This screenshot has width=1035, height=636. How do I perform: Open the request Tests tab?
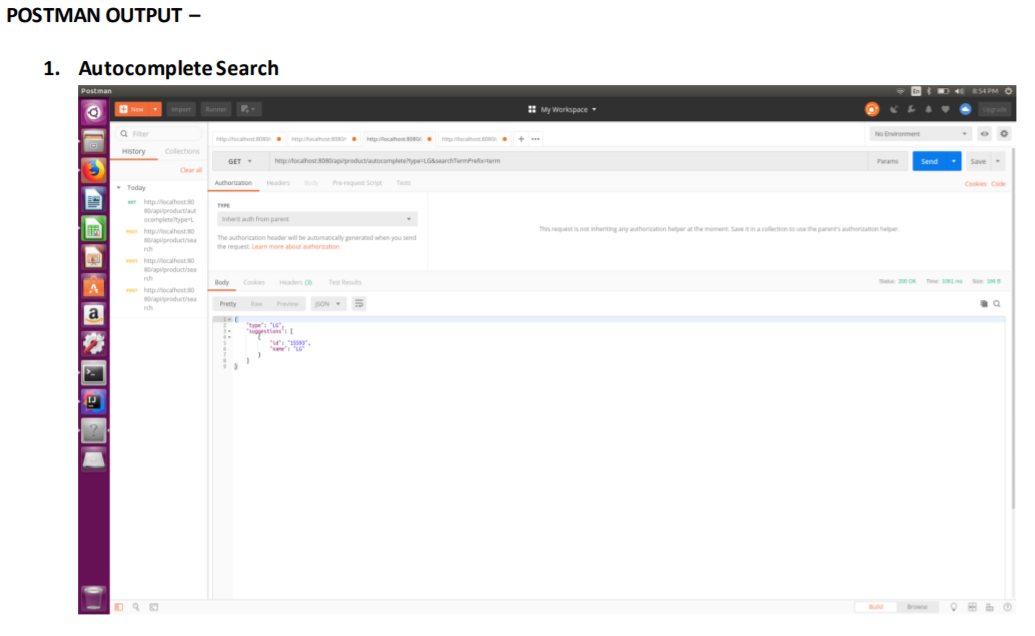tap(403, 183)
